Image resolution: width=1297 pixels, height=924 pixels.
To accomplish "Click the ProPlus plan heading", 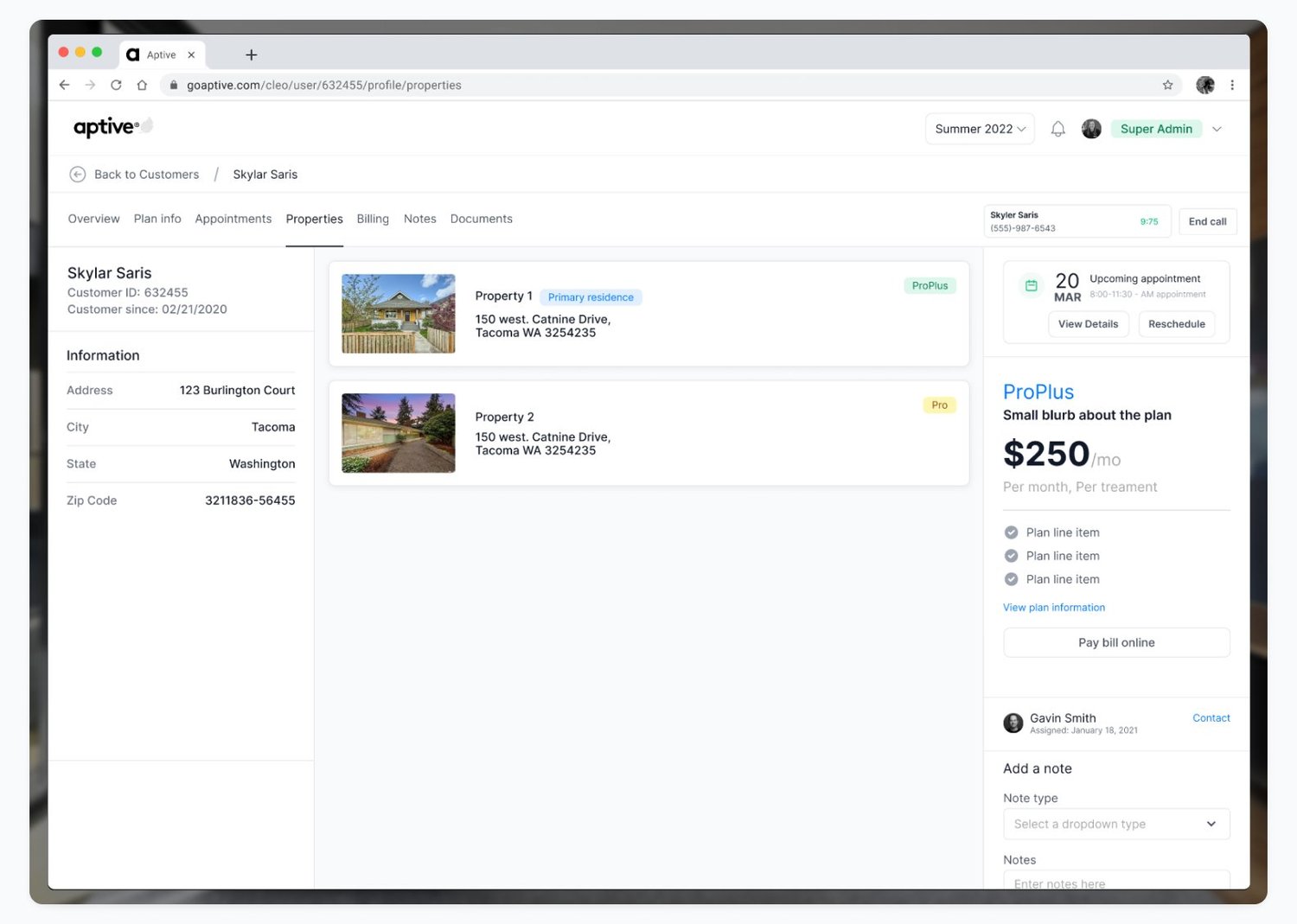I will [x=1038, y=392].
